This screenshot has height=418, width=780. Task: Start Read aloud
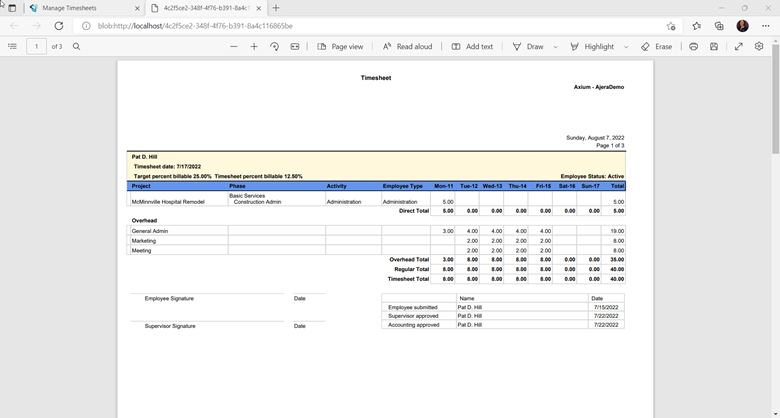[x=407, y=46]
